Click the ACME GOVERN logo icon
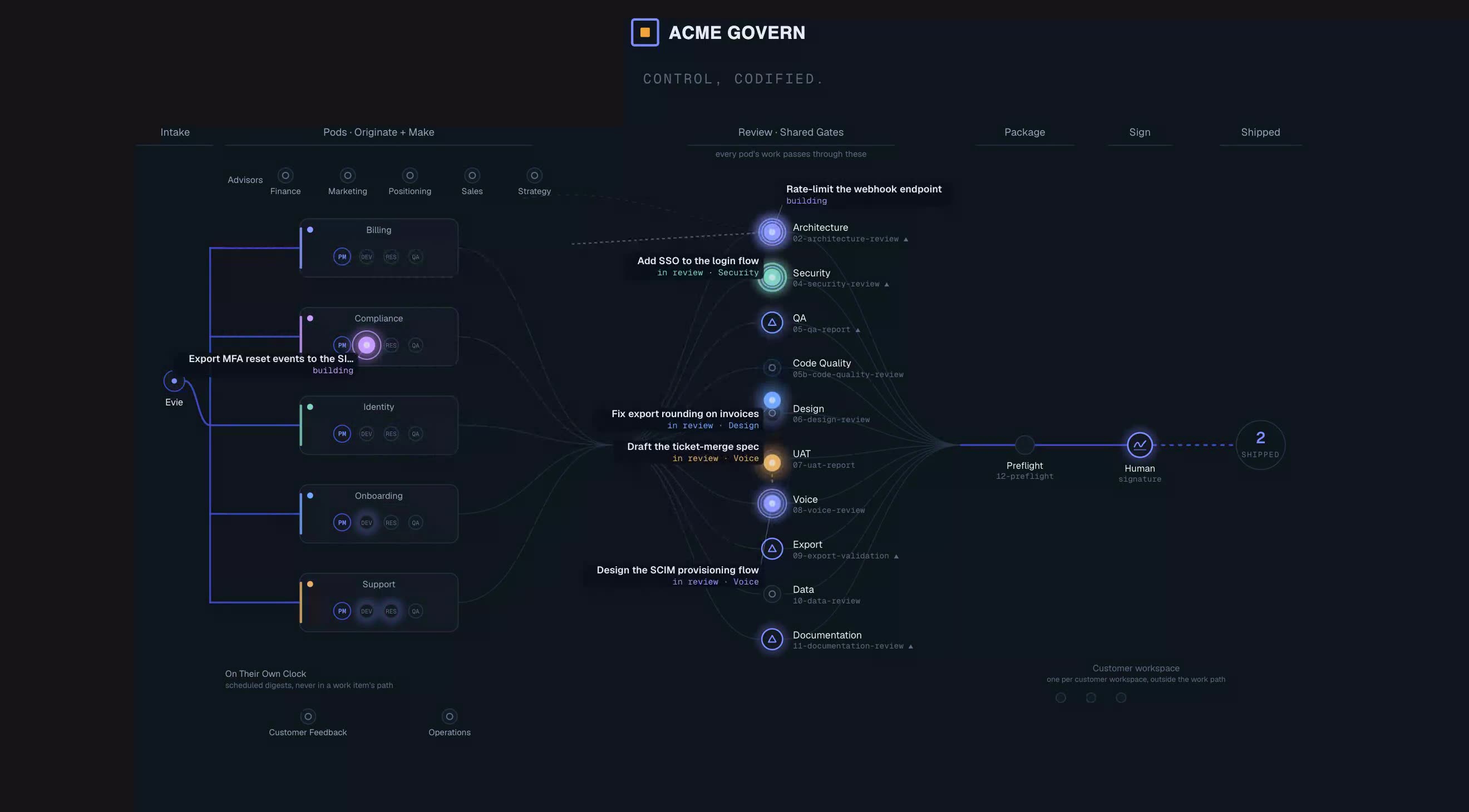1469x812 pixels. [x=645, y=32]
